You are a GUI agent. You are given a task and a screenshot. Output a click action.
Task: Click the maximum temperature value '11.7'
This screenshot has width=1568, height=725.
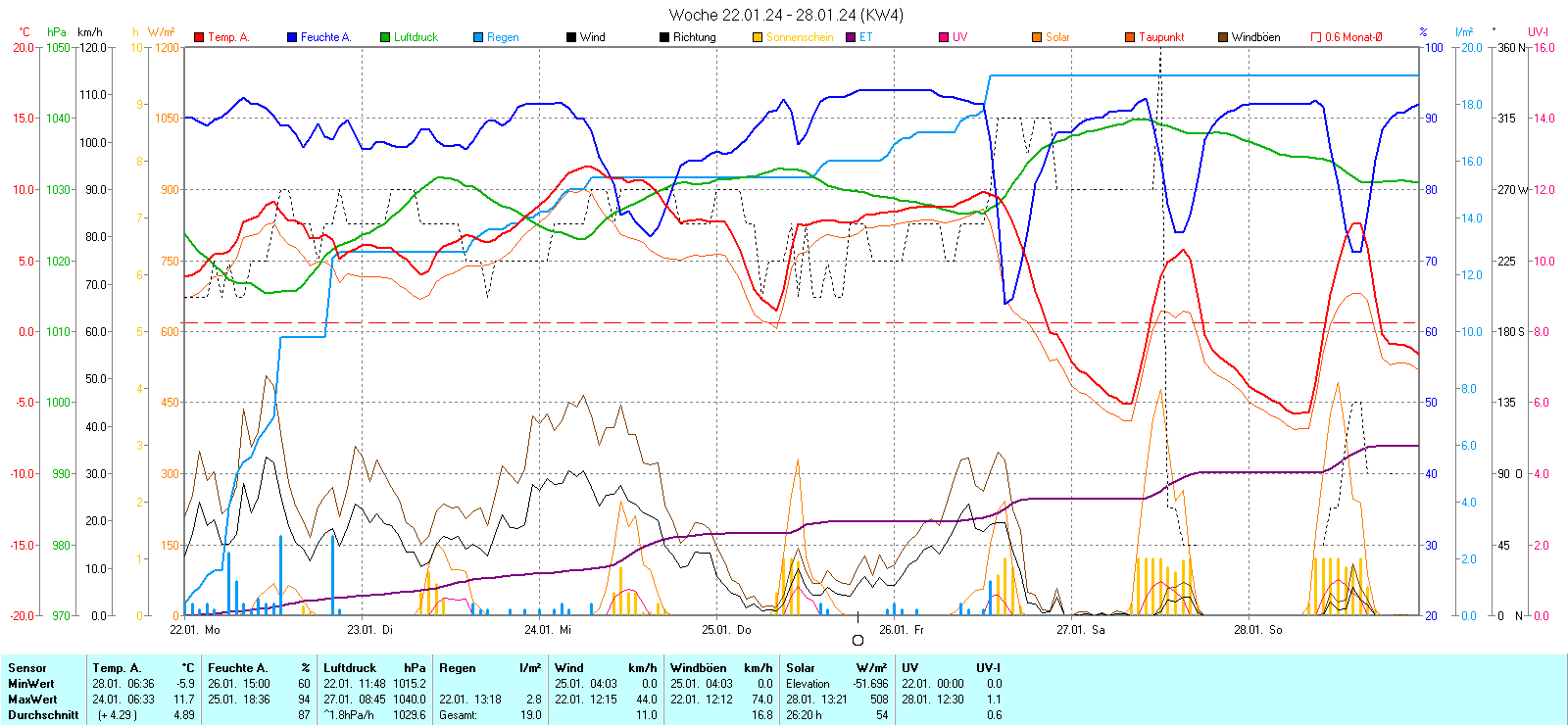click(184, 700)
